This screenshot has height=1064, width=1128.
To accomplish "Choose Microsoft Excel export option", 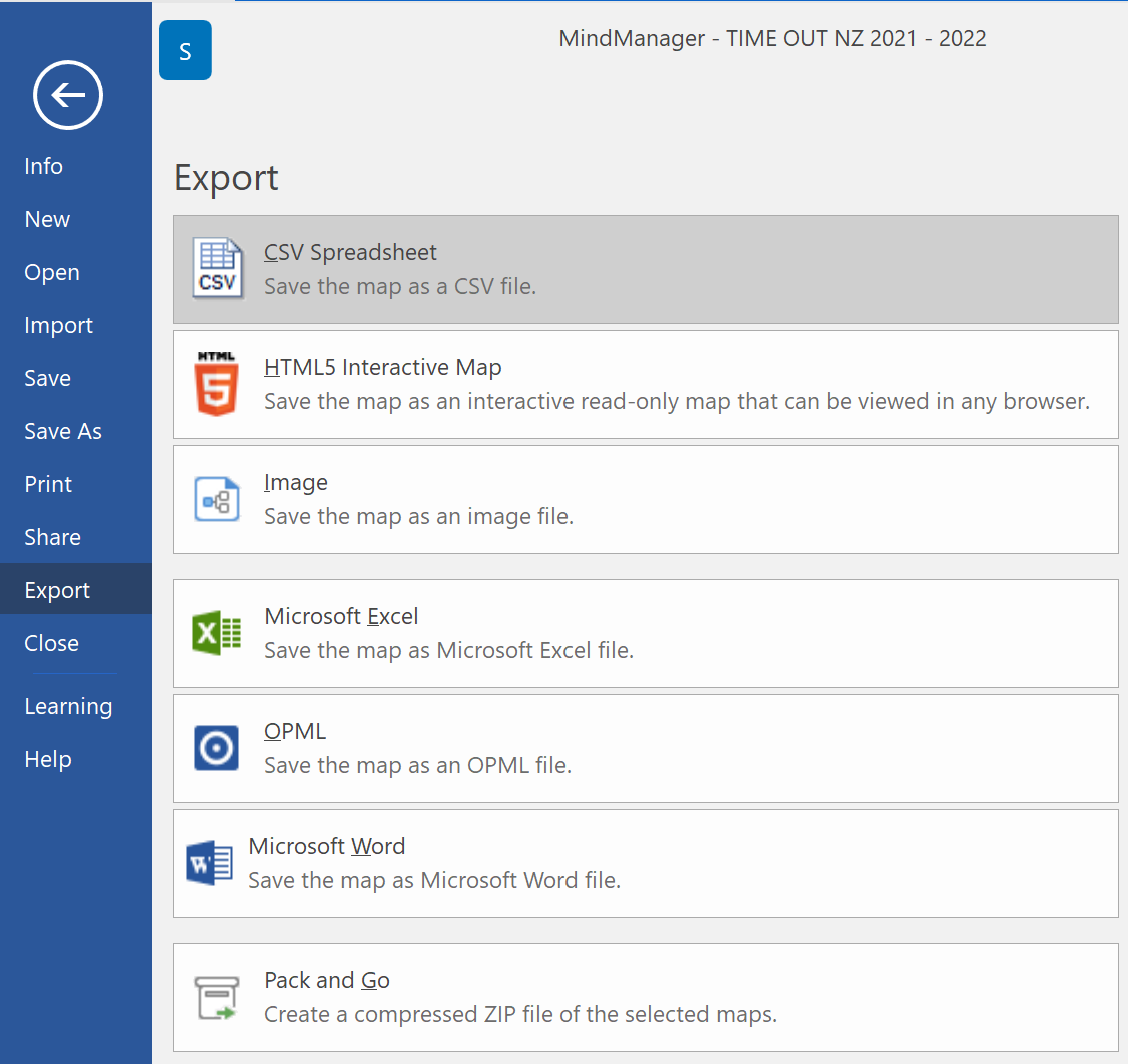I will 645,633.
